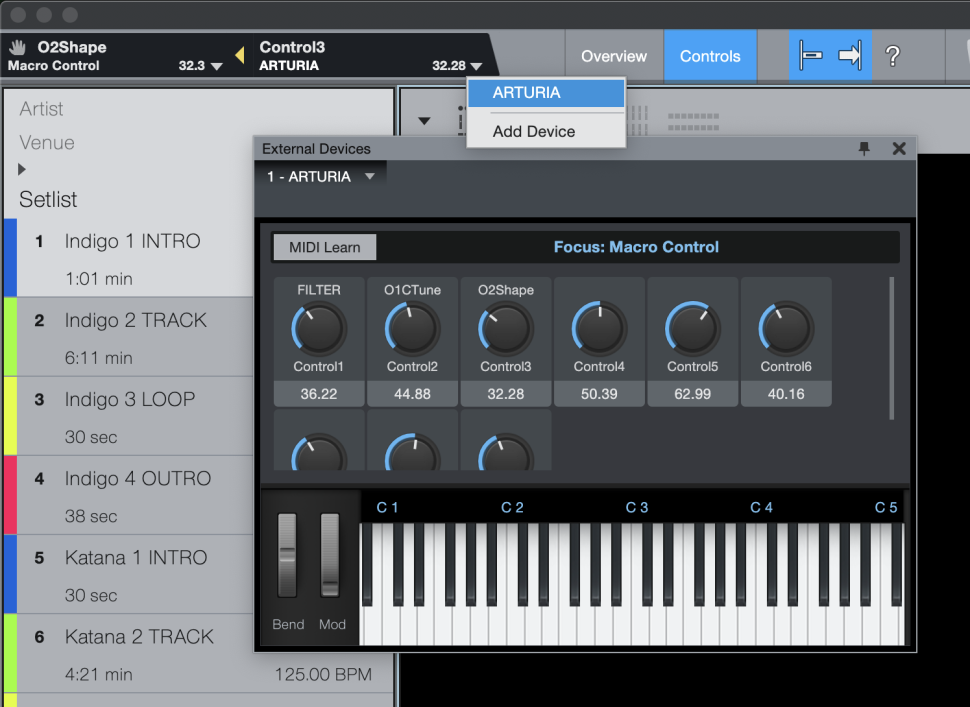The image size is (970, 707).
Task: Click the 4:21 min duration of Katana 2 TRACK
Action: [99, 675]
